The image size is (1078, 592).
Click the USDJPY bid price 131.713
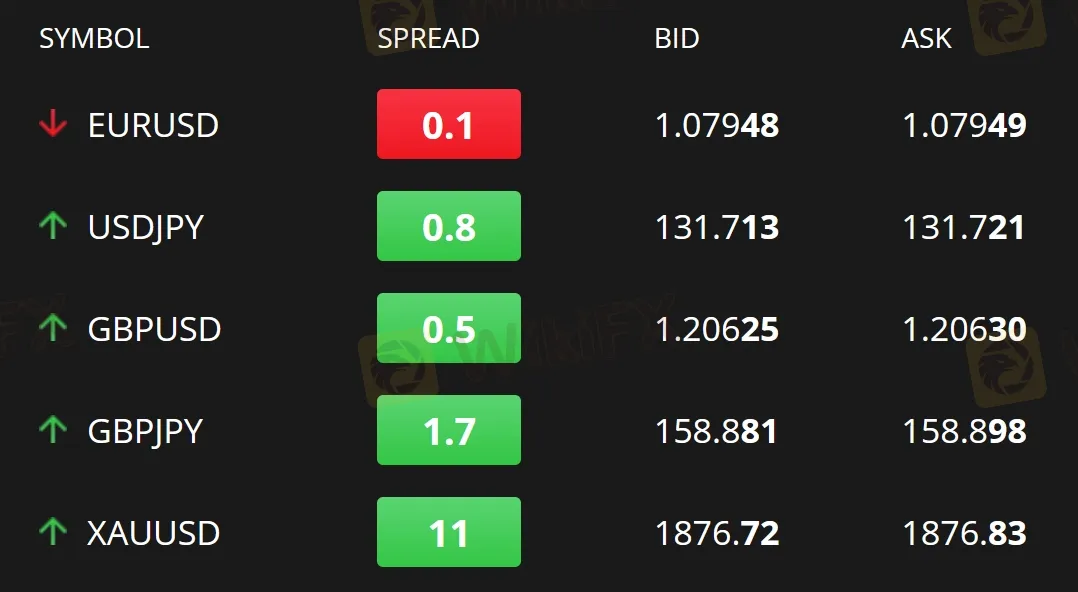716,228
